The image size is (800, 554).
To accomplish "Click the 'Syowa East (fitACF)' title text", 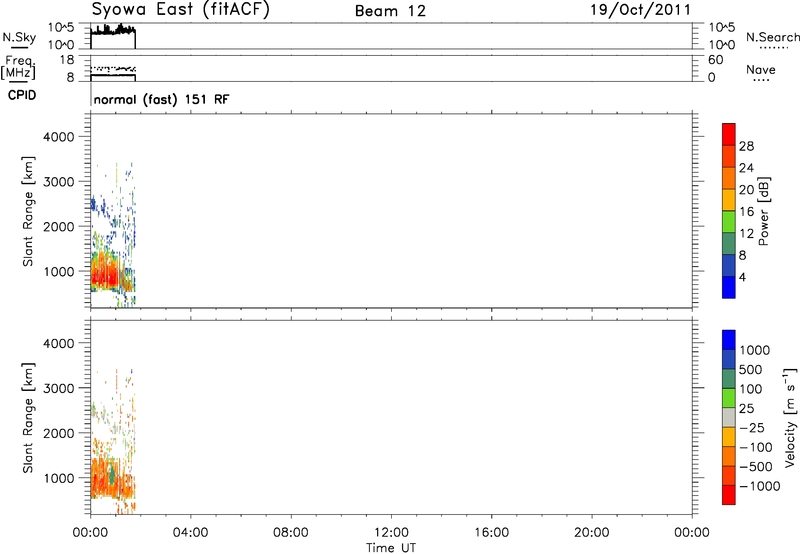I will pos(180,10).
